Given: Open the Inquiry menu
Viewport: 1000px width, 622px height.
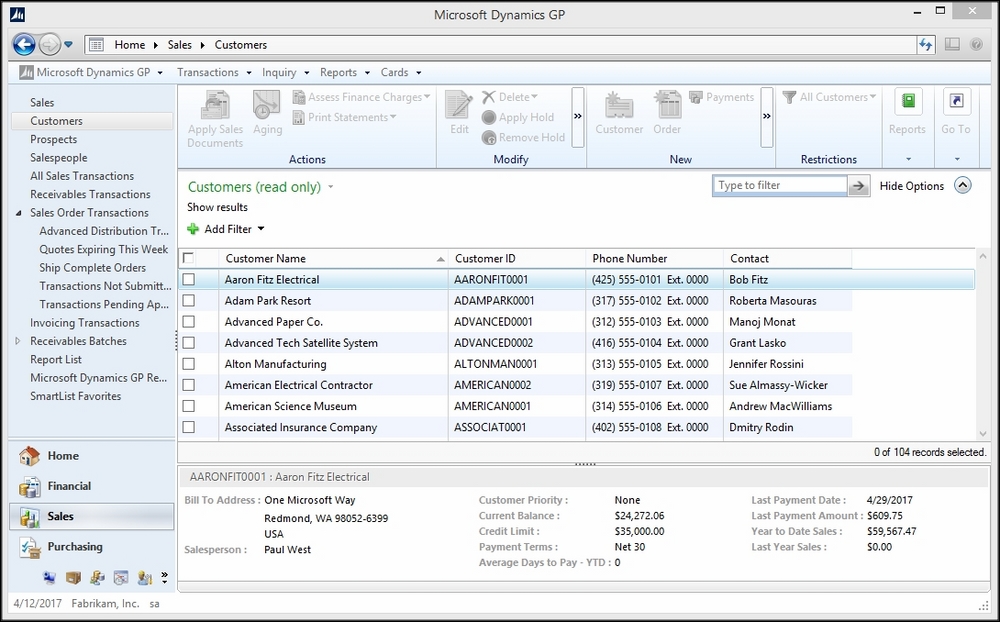Looking at the screenshot, I should [x=286, y=72].
